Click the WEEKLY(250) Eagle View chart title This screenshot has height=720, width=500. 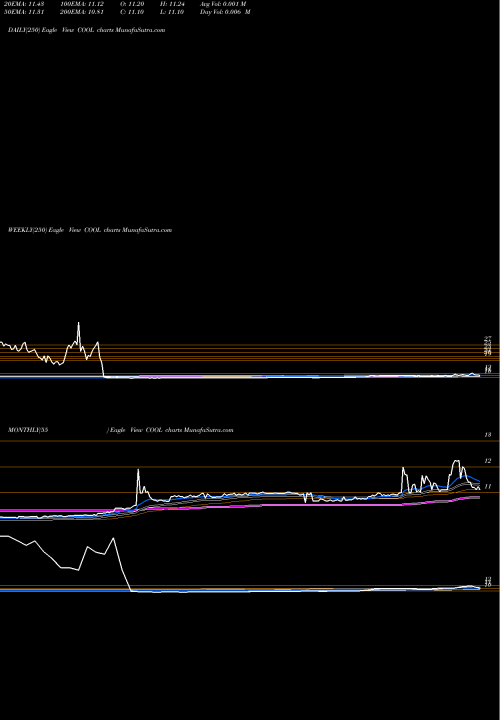(x=90, y=230)
